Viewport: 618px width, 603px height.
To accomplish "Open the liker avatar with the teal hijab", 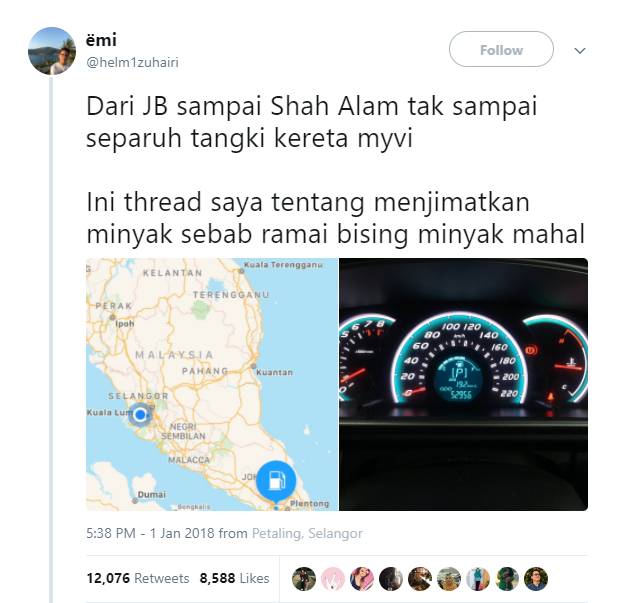I will pyautogui.click(x=478, y=579).
